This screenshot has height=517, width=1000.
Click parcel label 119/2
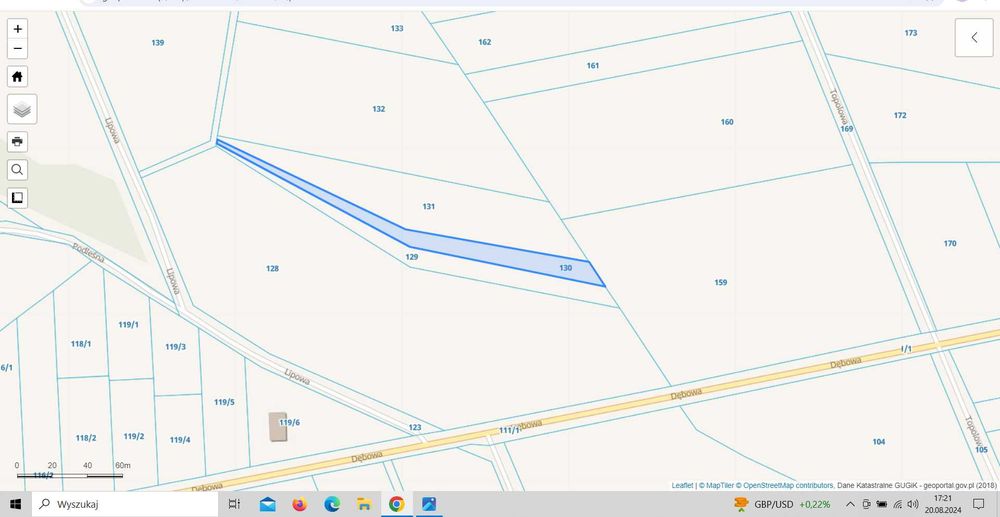click(x=133, y=437)
